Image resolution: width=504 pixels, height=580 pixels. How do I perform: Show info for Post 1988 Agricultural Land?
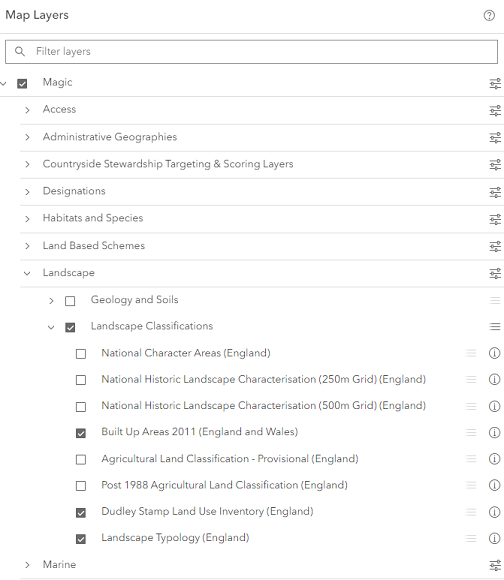[494, 485]
